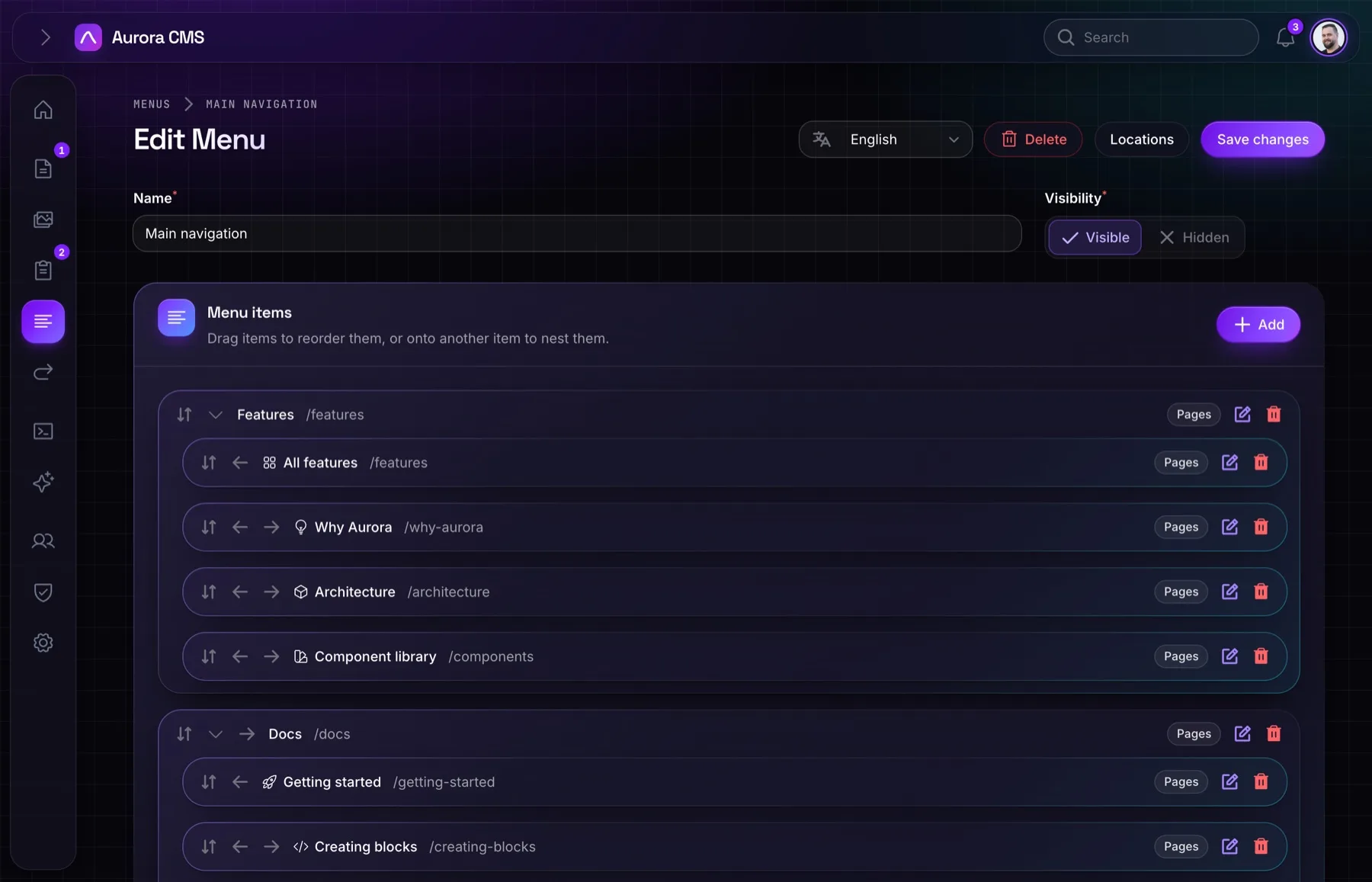Indent Docs with right arrow
1372x882 pixels.
246,733
